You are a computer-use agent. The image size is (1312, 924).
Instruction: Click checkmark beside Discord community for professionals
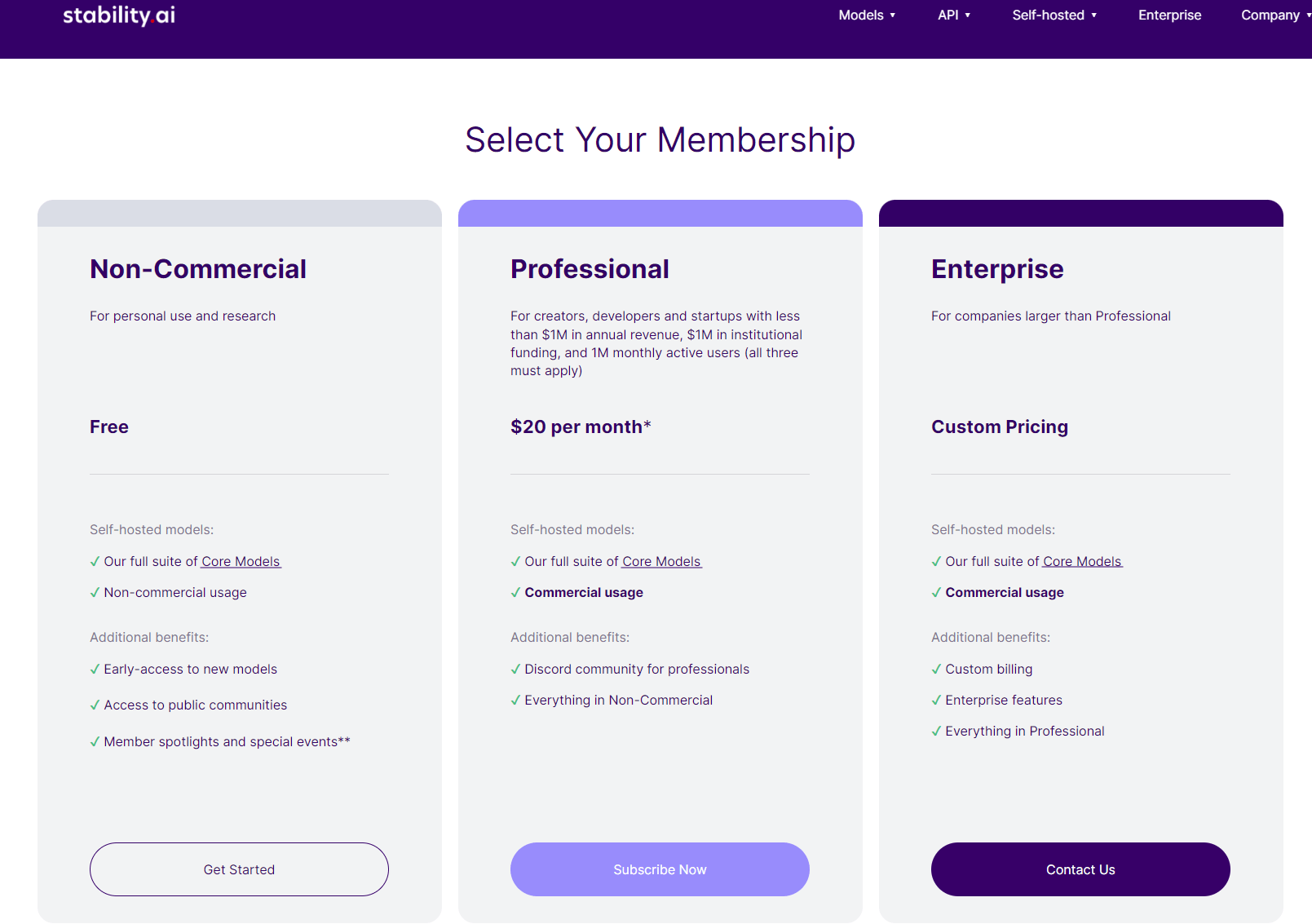pyautogui.click(x=515, y=669)
